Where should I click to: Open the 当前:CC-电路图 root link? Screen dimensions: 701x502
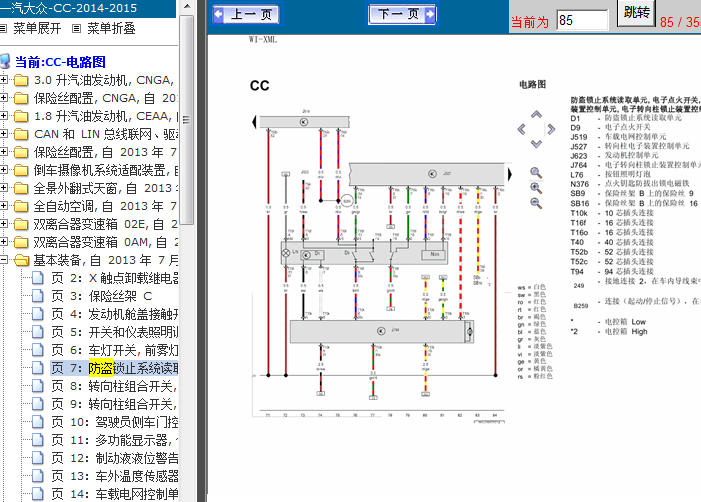(x=60, y=62)
